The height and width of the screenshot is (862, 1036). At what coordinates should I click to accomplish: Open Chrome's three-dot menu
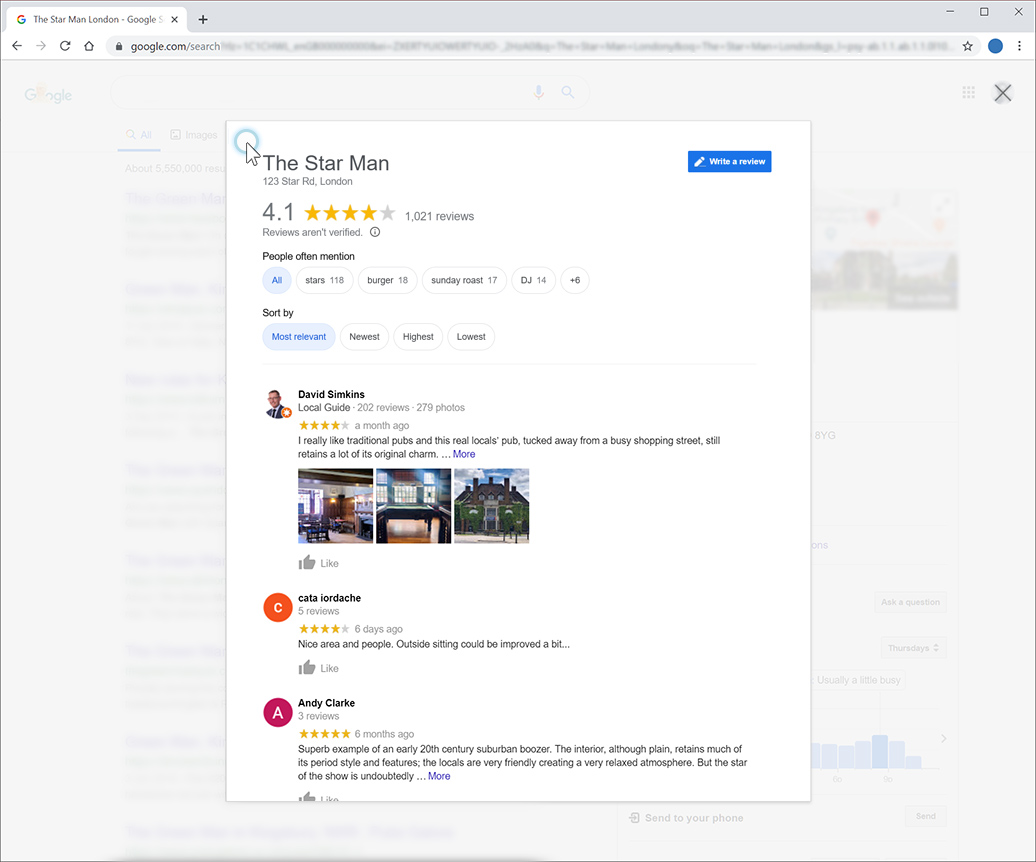1019,46
